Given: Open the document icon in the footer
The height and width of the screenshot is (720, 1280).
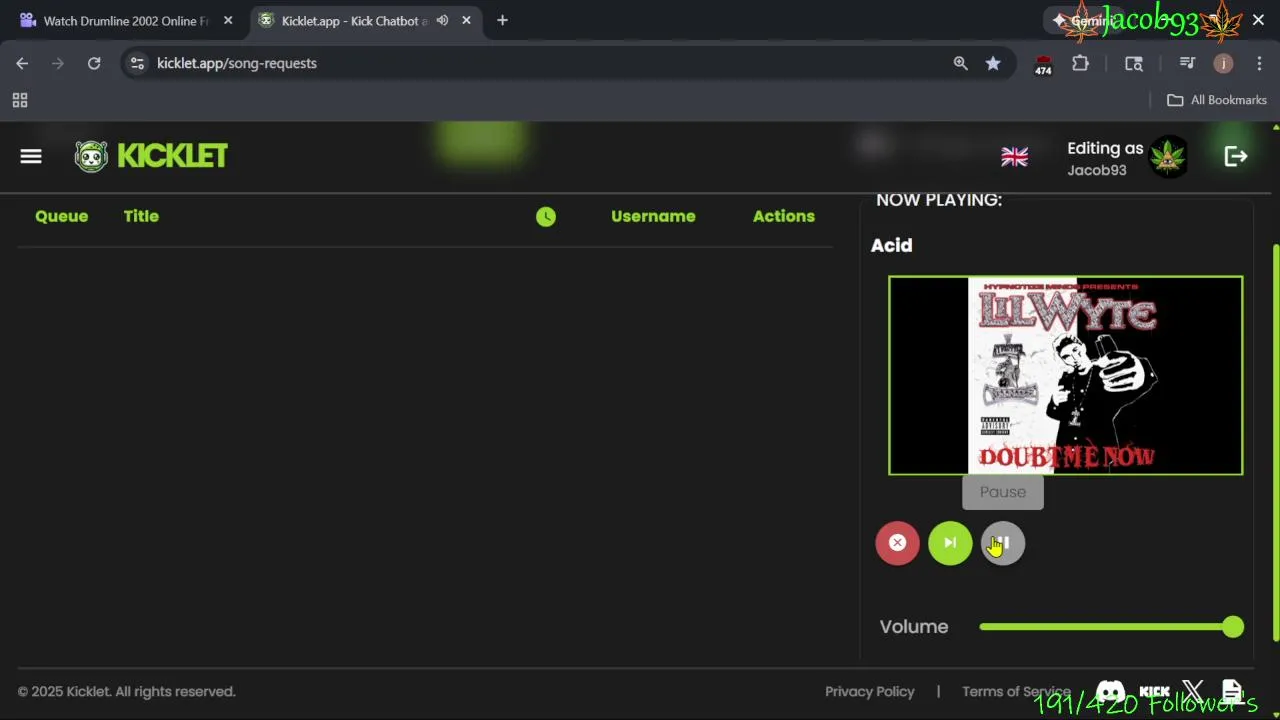Looking at the screenshot, I should pos(1232,692).
